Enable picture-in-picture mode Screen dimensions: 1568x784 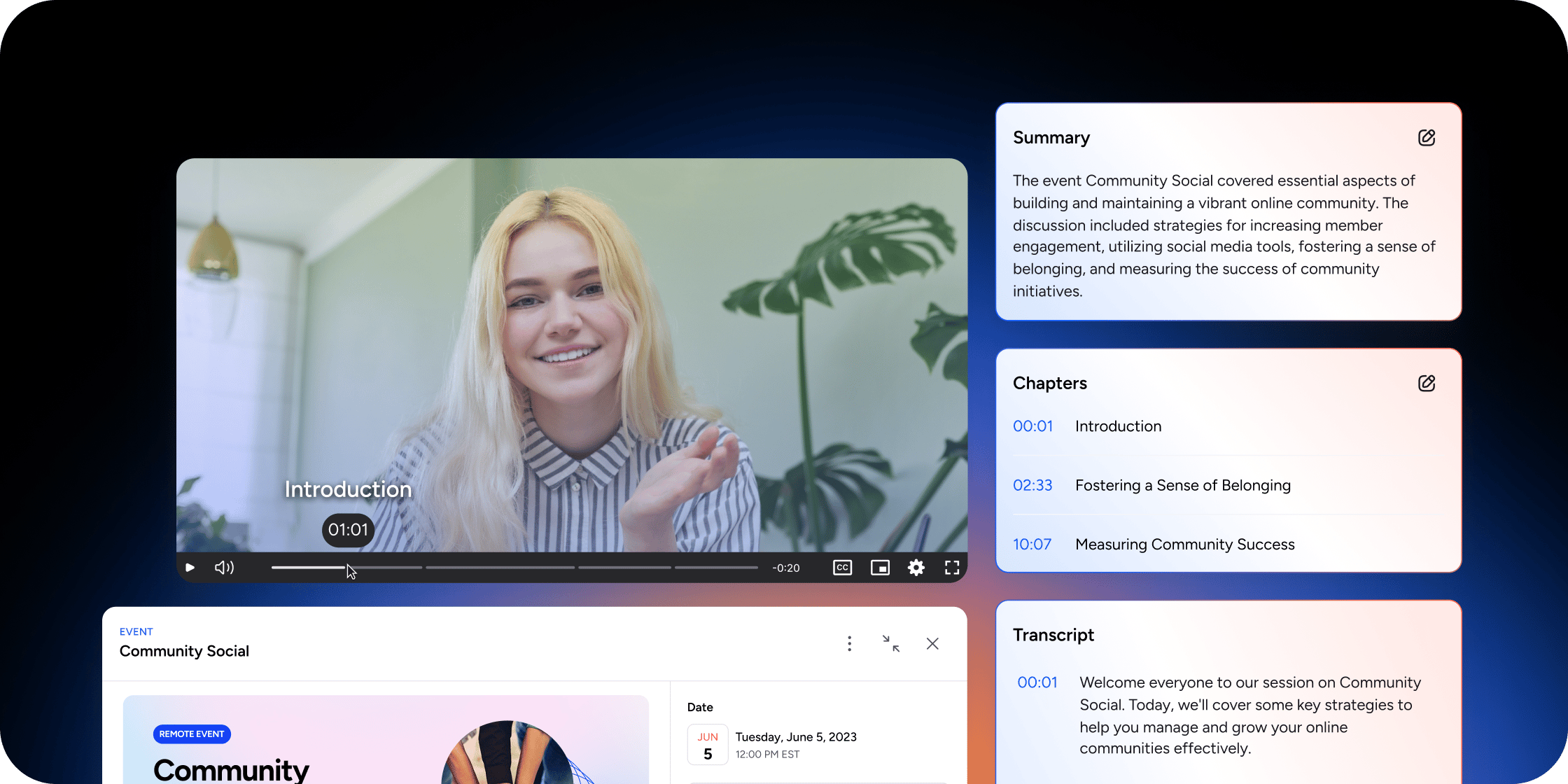tap(880, 568)
